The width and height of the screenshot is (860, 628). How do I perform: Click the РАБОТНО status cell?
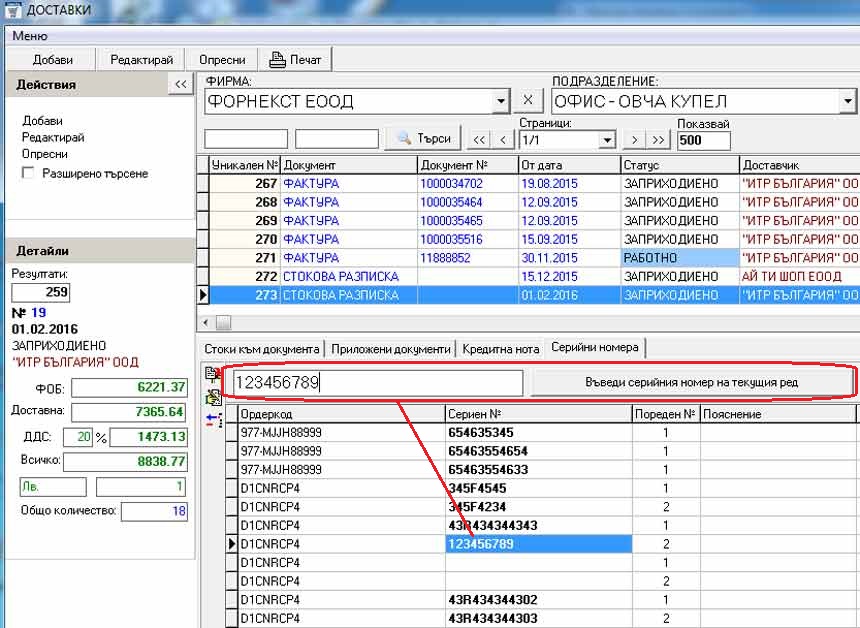point(680,258)
